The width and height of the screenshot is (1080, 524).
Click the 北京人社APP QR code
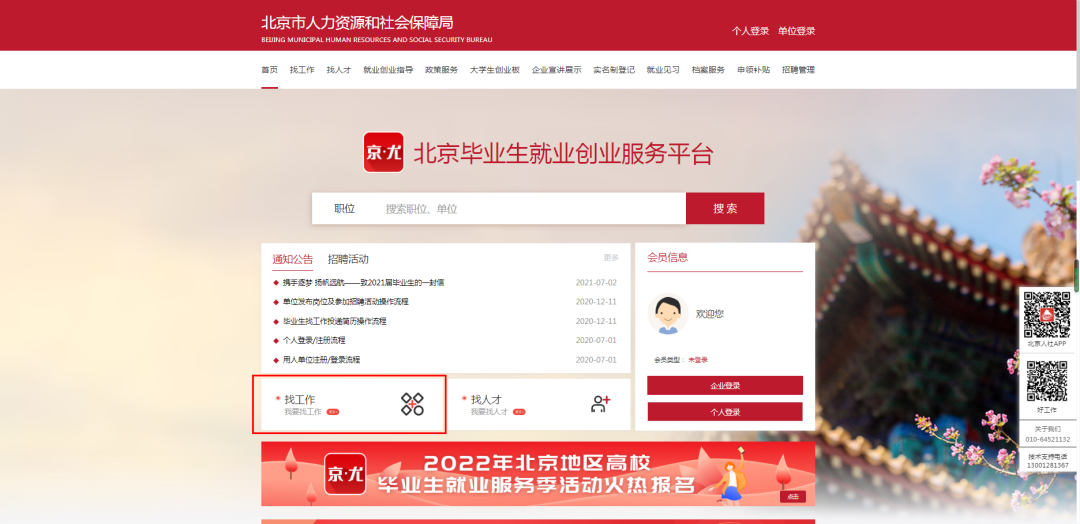tap(1046, 315)
